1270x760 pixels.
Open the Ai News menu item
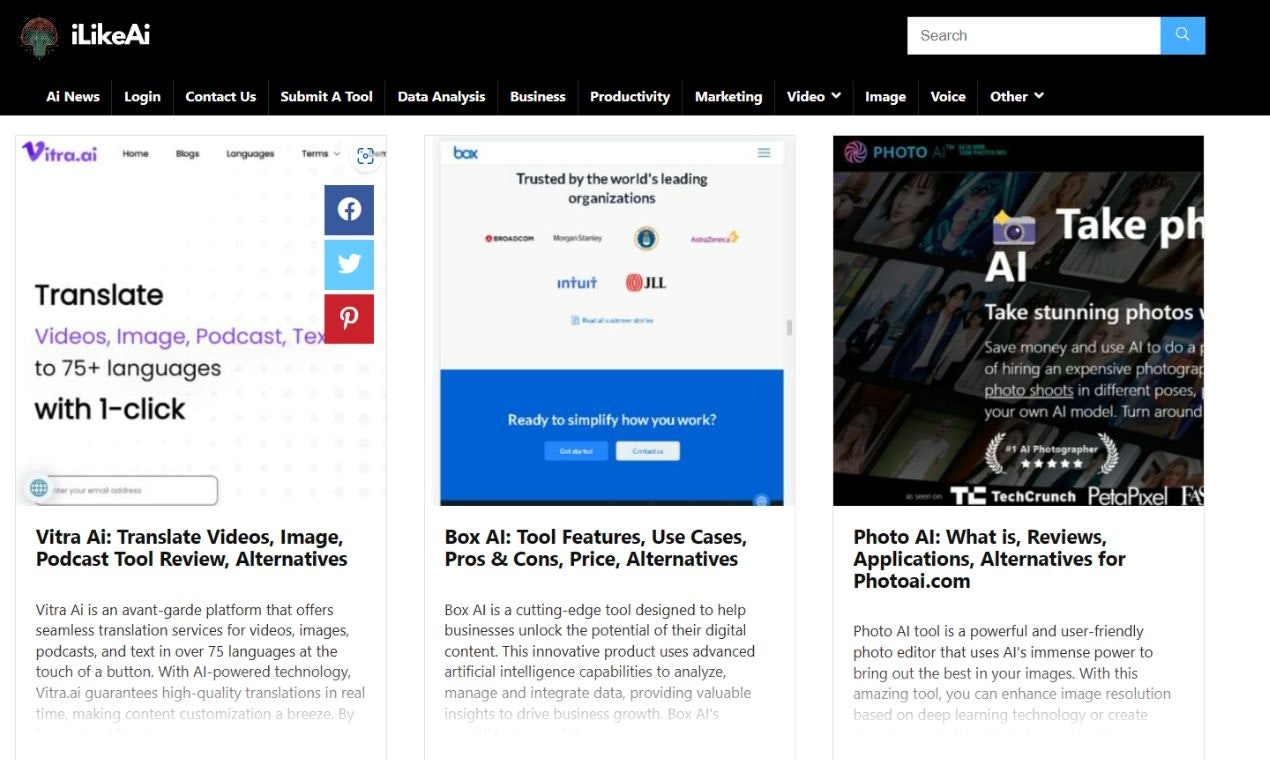click(x=73, y=96)
